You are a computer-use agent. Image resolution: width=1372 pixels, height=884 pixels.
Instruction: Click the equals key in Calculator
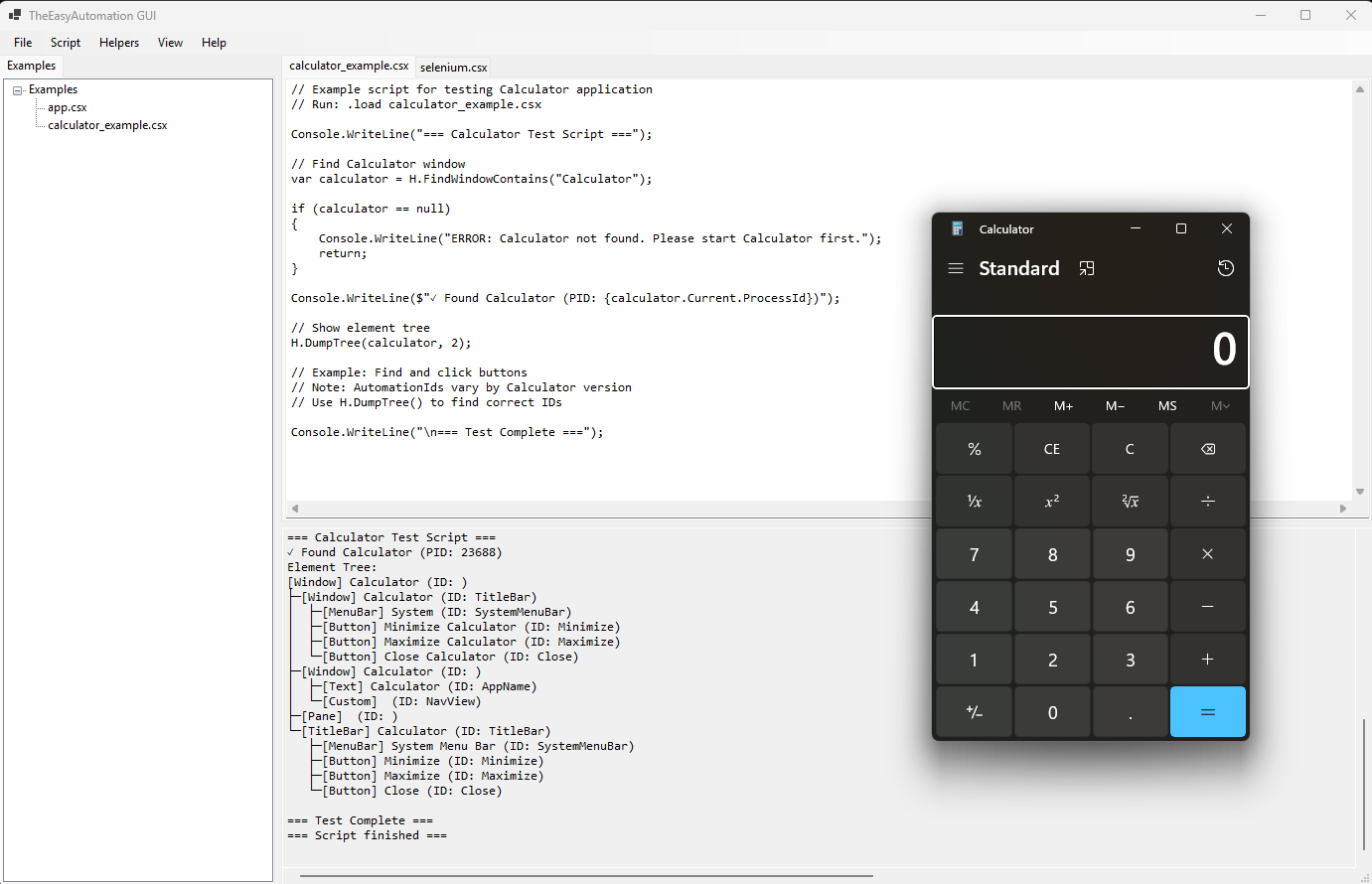coord(1208,712)
